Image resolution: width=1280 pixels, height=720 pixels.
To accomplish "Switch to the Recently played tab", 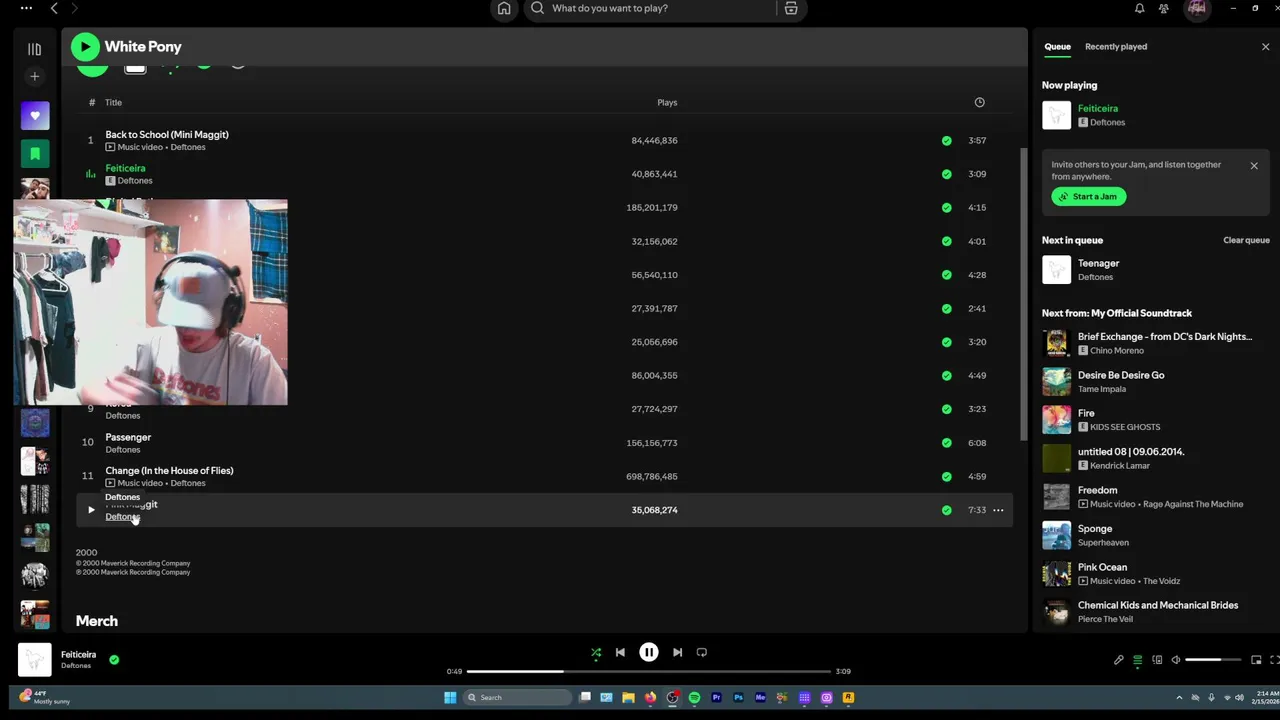I will 1116,47.
